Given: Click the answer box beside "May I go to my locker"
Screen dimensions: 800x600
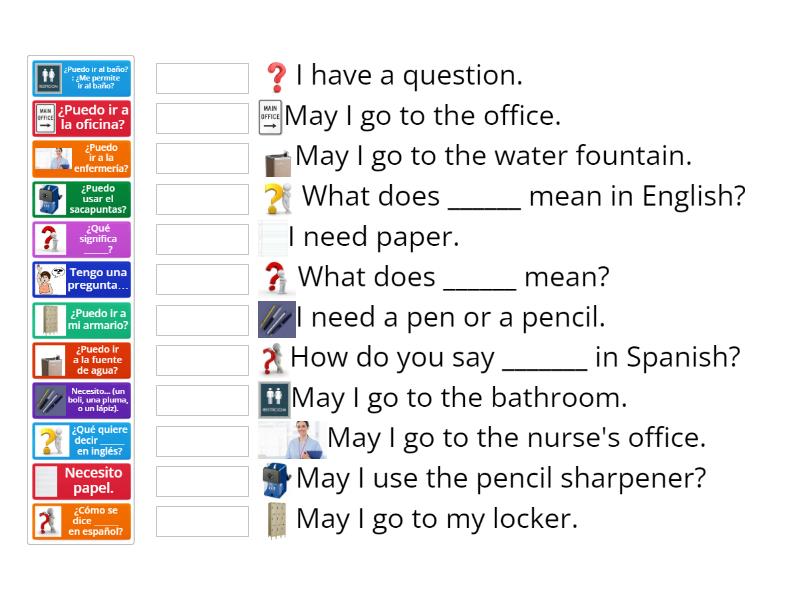Looking at the screenshot, I should (203, 518).
